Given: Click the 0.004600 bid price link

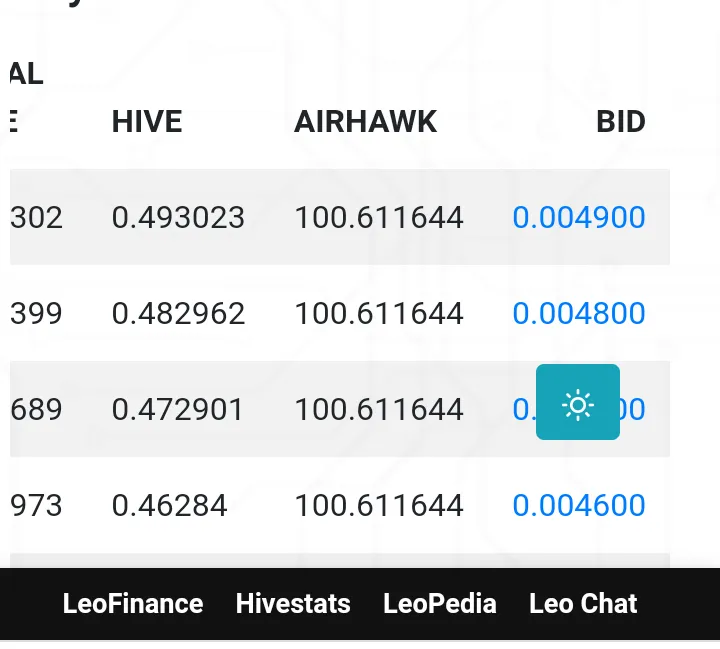Looking at the screenshot, I should pos(579,505).
